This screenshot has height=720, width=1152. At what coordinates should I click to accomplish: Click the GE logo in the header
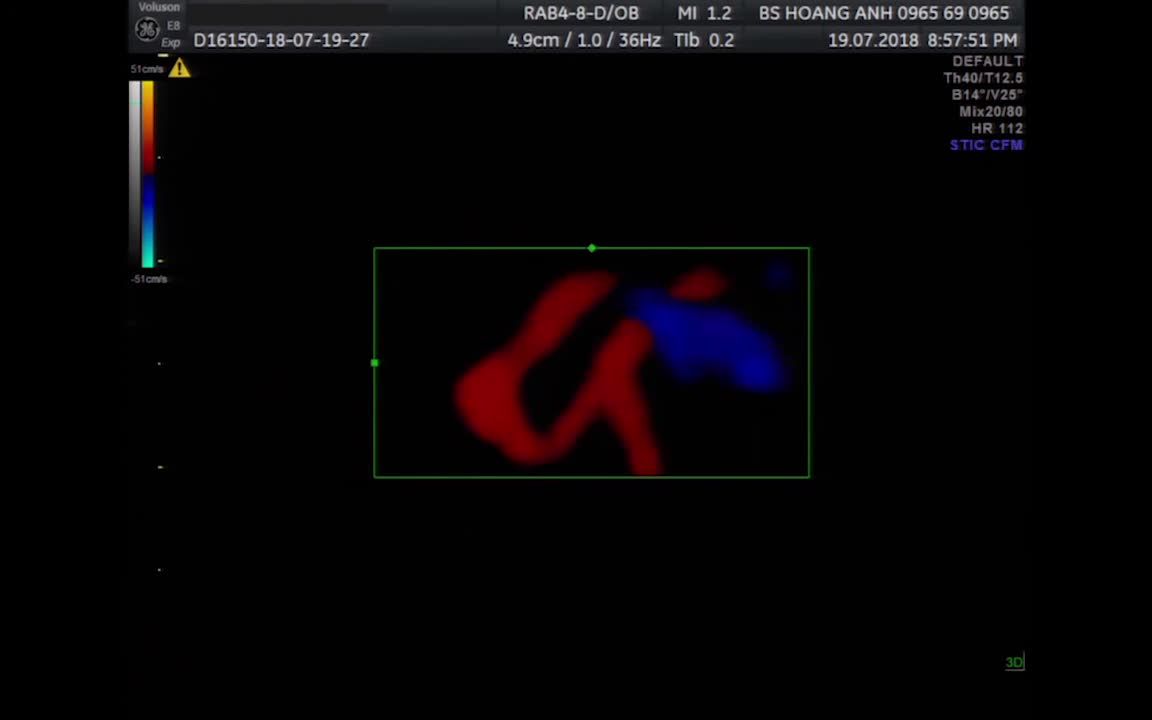147,30
